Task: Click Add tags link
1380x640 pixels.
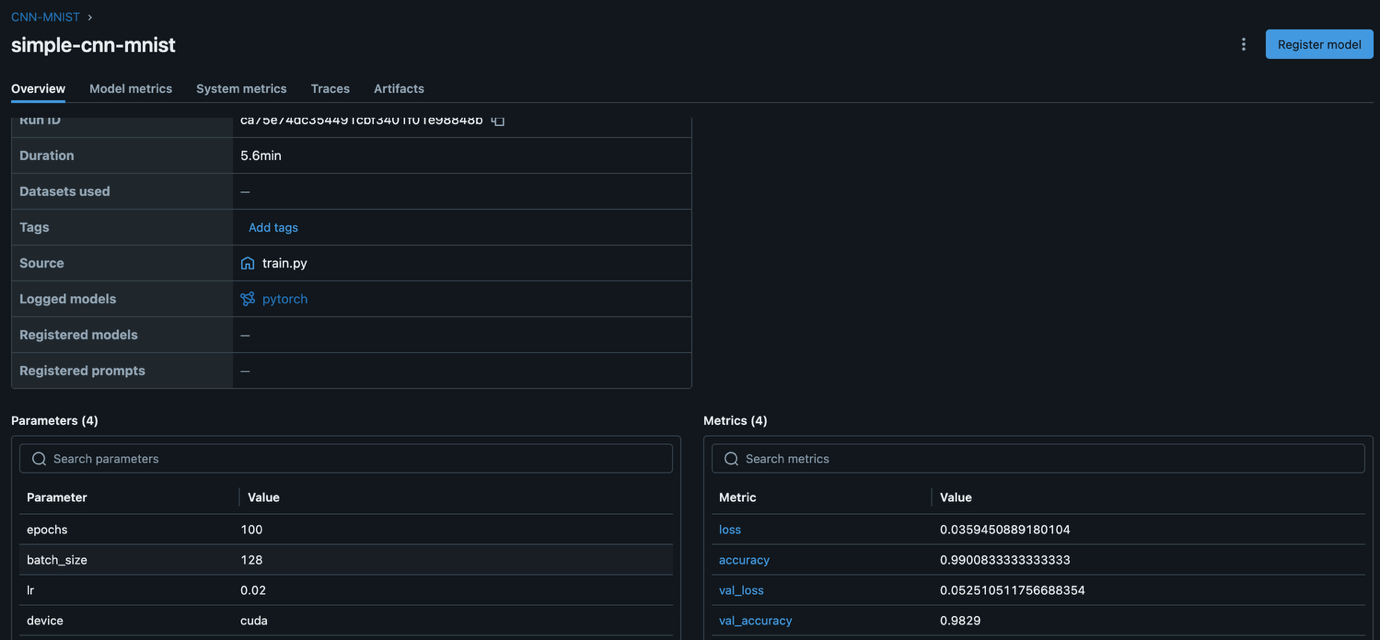Action: coord(273,227)
